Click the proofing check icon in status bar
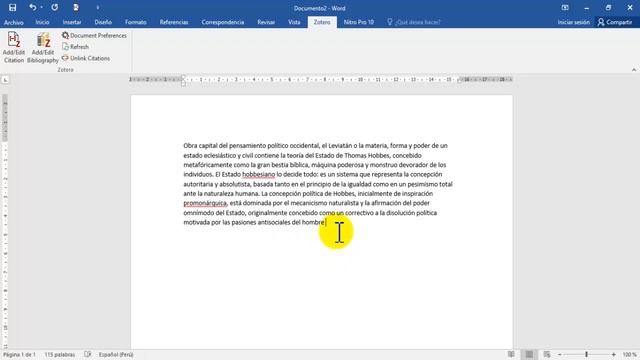640x360 pixels. [87, 354]
